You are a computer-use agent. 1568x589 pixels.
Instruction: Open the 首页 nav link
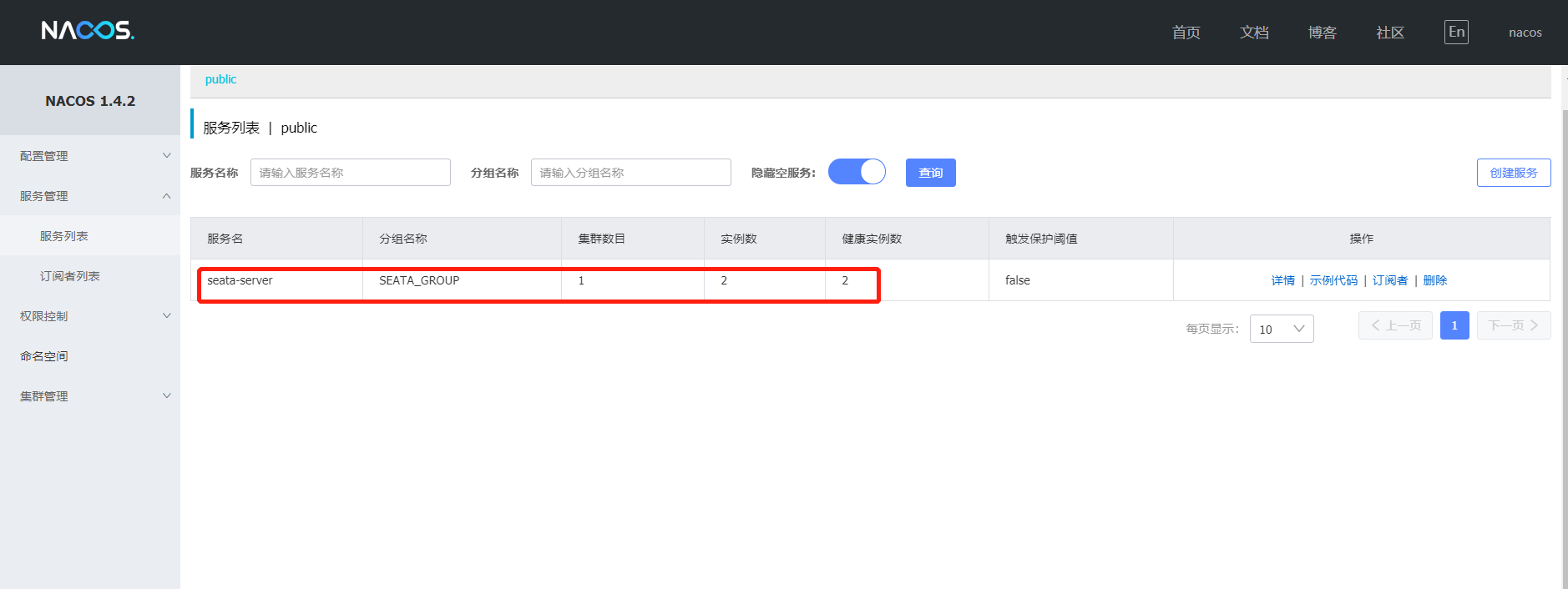tap(1186, 33)
